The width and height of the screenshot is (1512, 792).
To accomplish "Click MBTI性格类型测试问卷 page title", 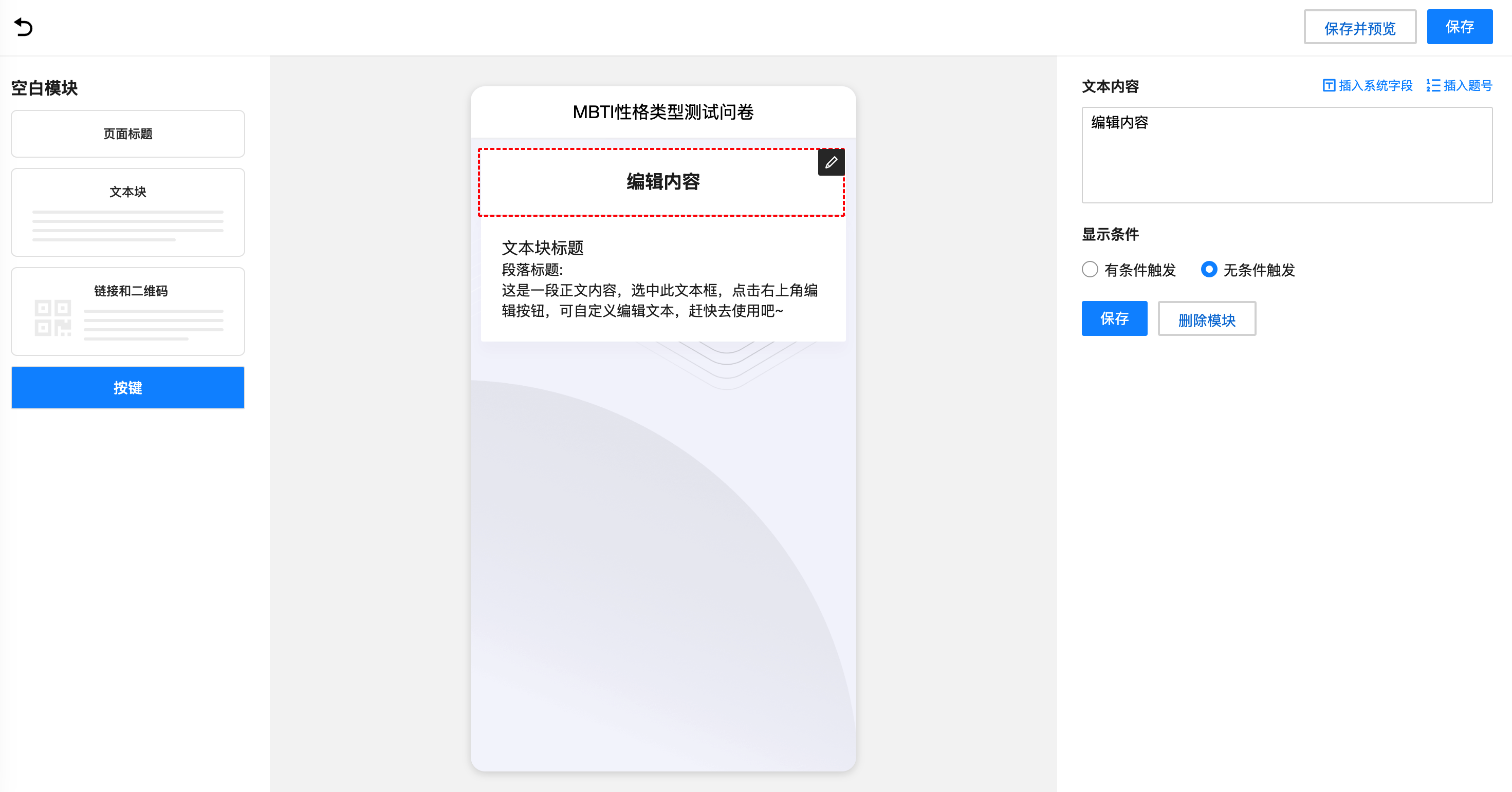I will (x=662, y=112).
